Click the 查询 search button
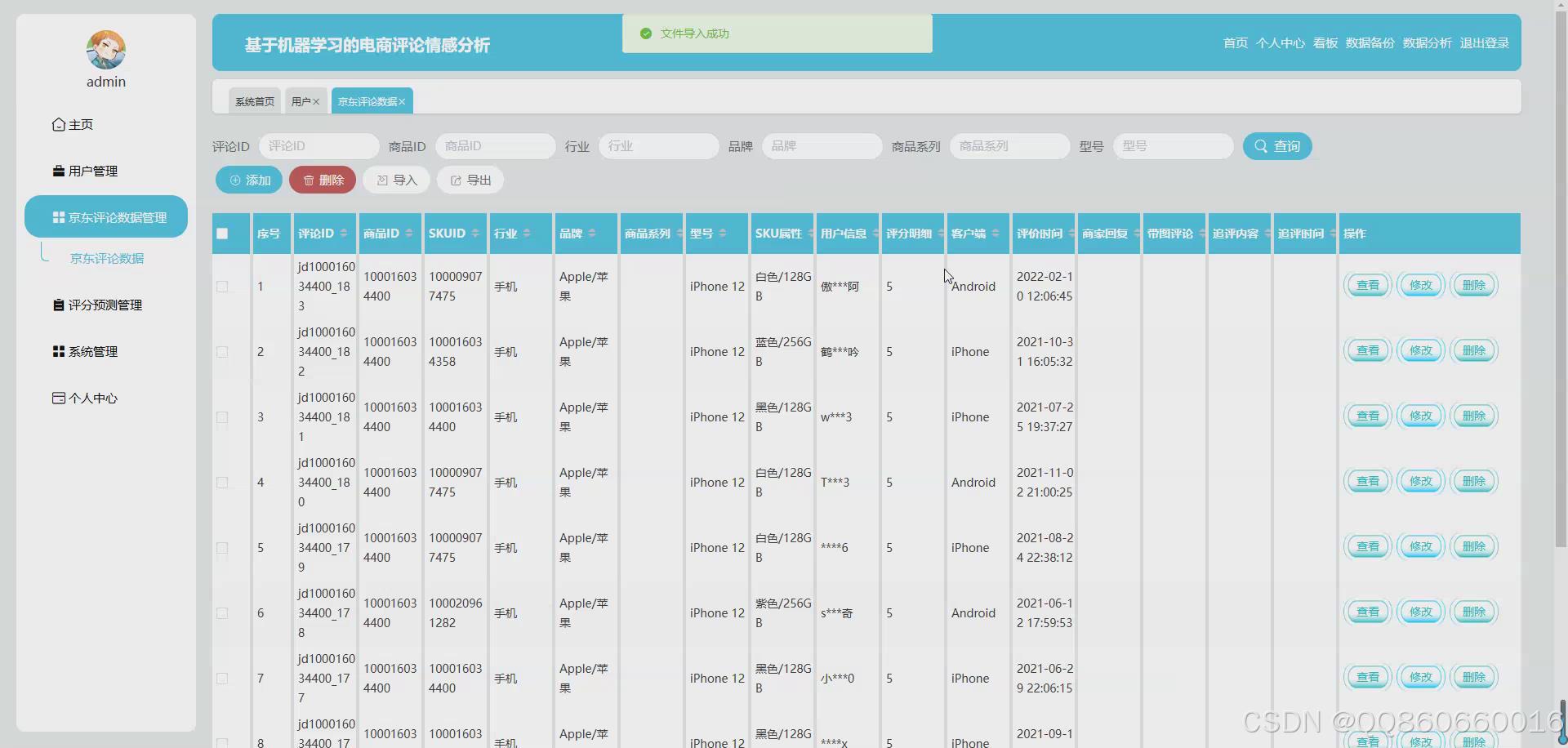The width and height of the screenshot is (1568, 748). tap(1277, 146)
